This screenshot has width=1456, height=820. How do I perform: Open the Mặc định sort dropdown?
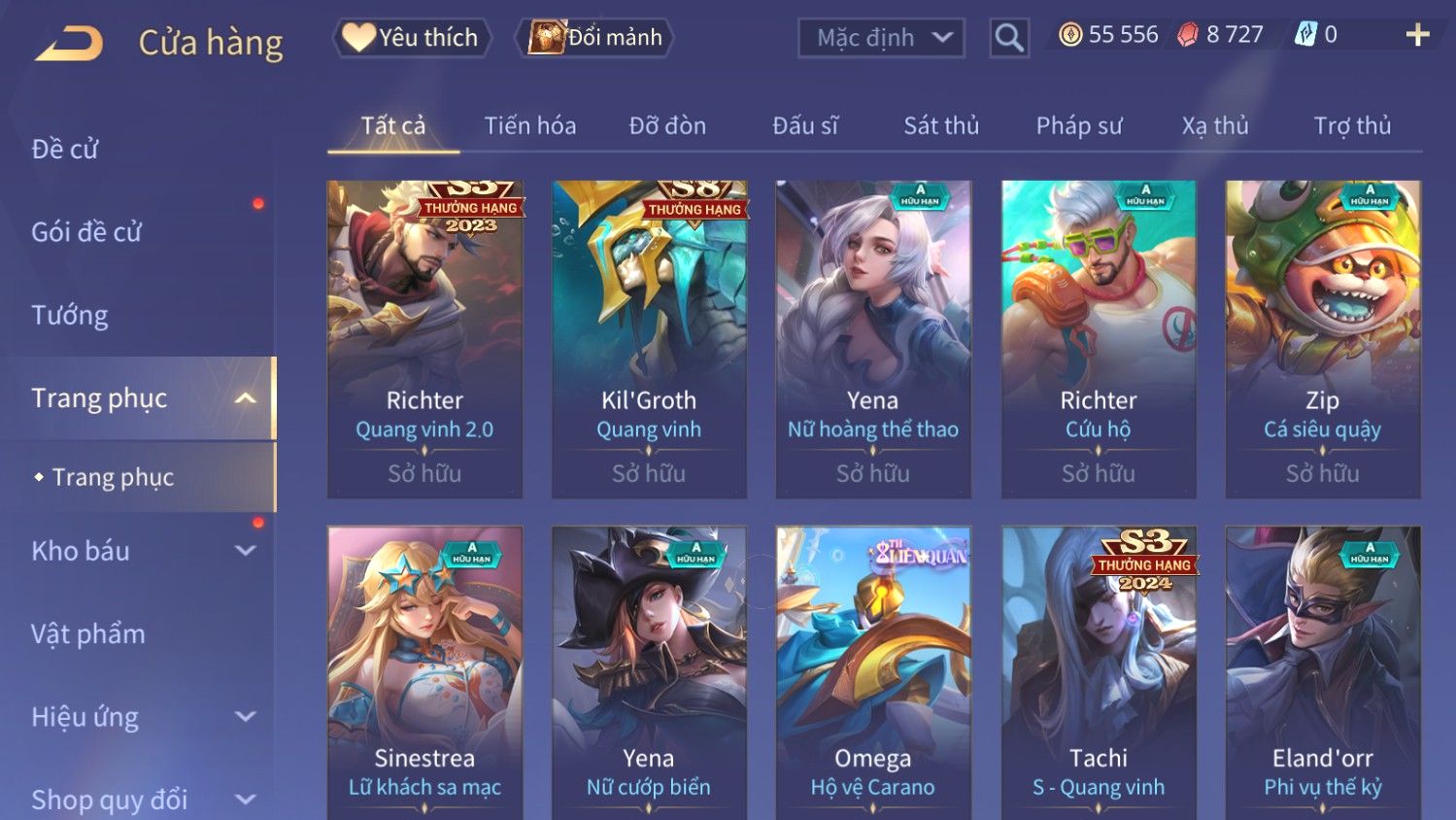[881, 38]
